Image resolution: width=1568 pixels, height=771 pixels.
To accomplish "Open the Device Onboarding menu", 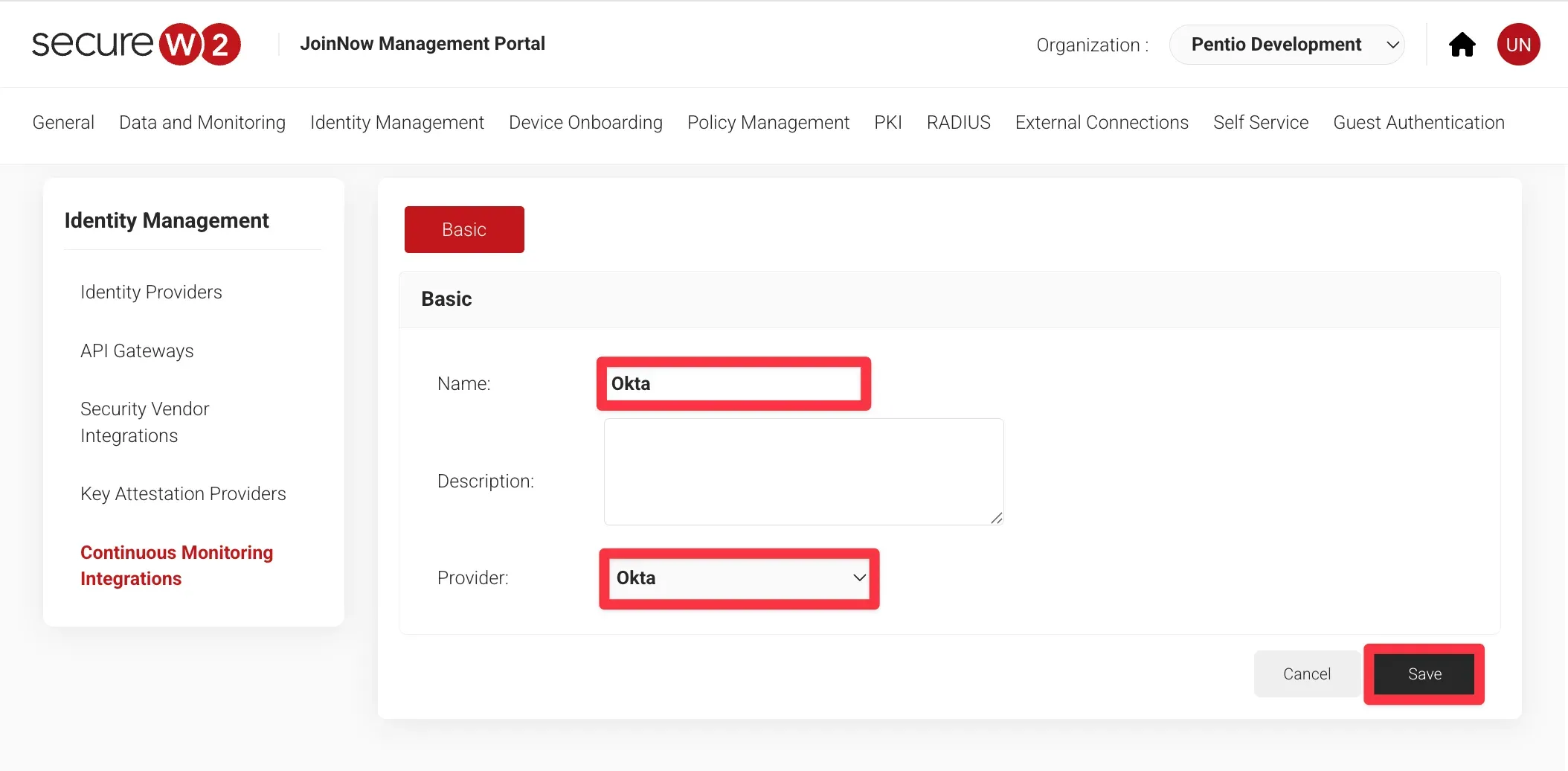I will pos(585,123).
